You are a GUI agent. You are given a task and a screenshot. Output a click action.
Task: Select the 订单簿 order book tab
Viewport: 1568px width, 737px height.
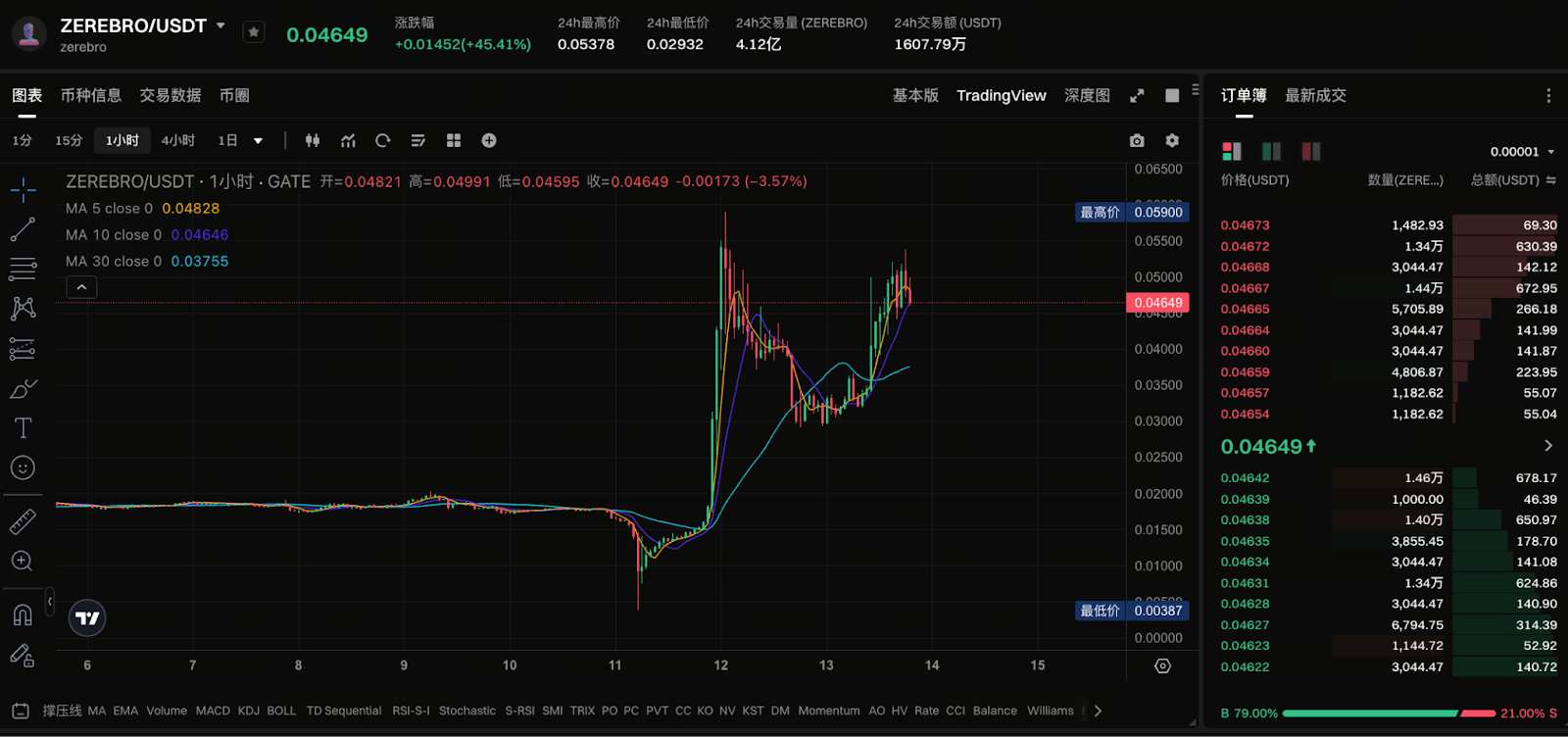click(1244, 95)
